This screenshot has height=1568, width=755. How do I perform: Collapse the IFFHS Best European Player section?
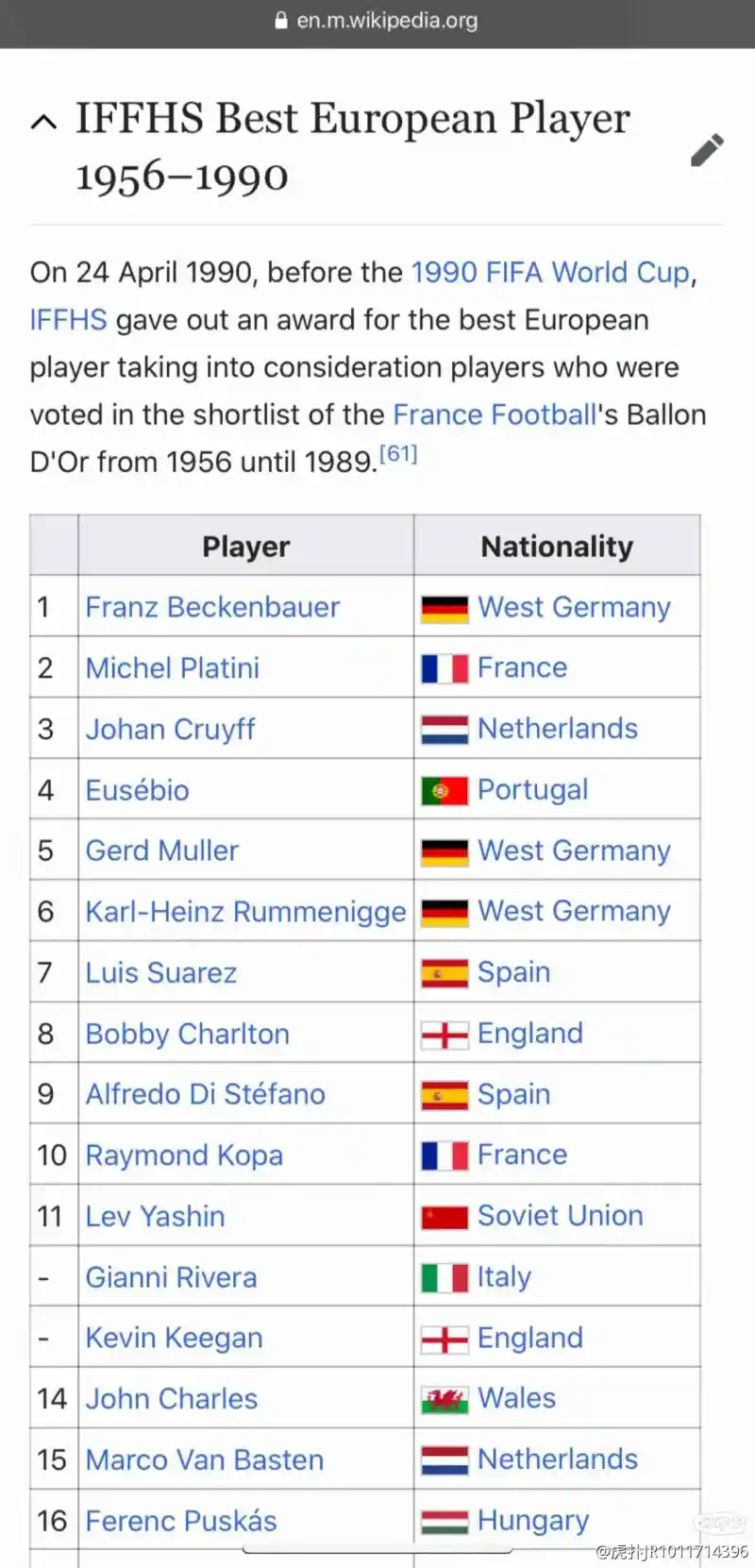pos(43,121)
